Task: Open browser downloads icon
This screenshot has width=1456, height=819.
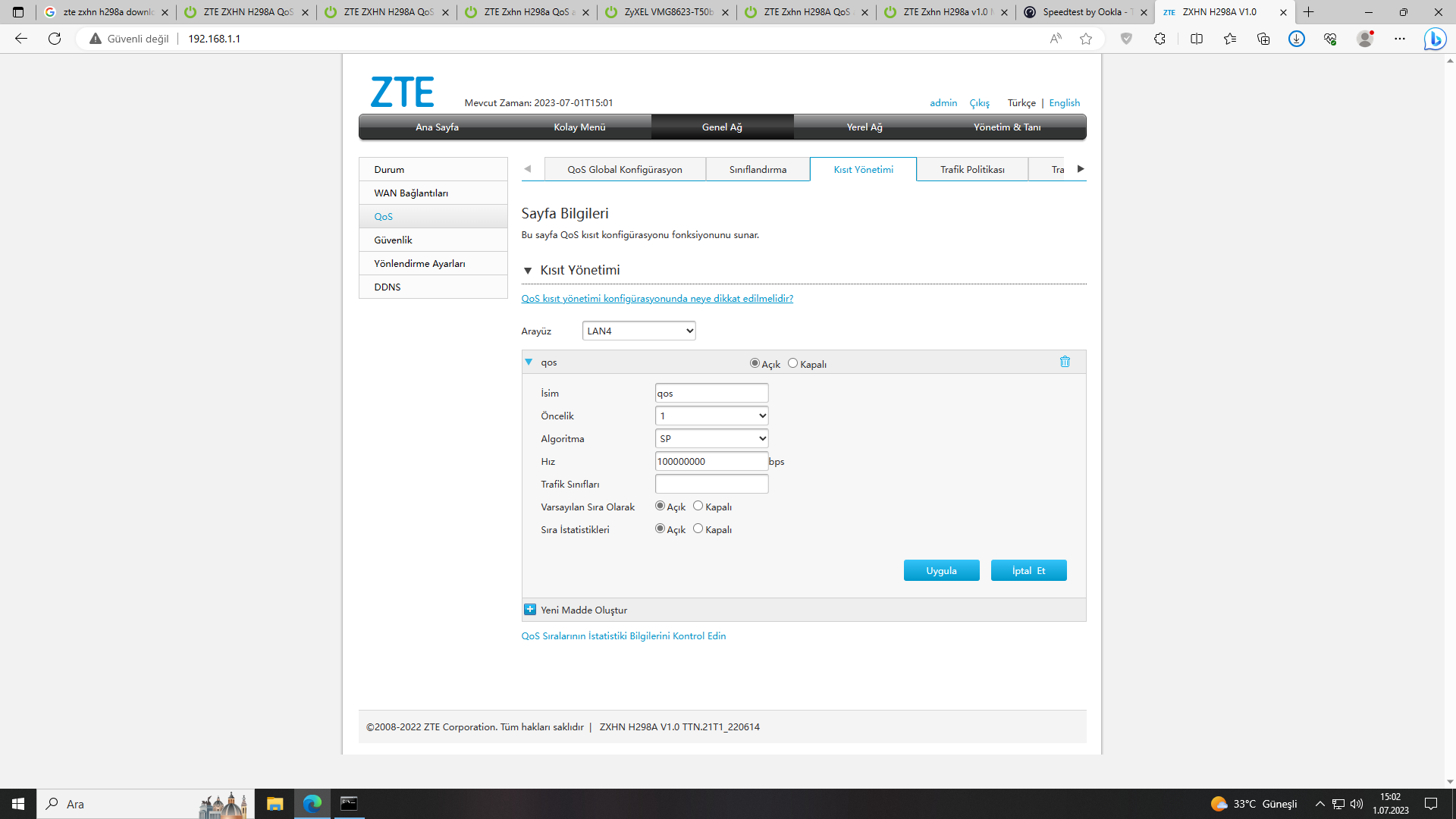Action: (x=1296, y=39)
